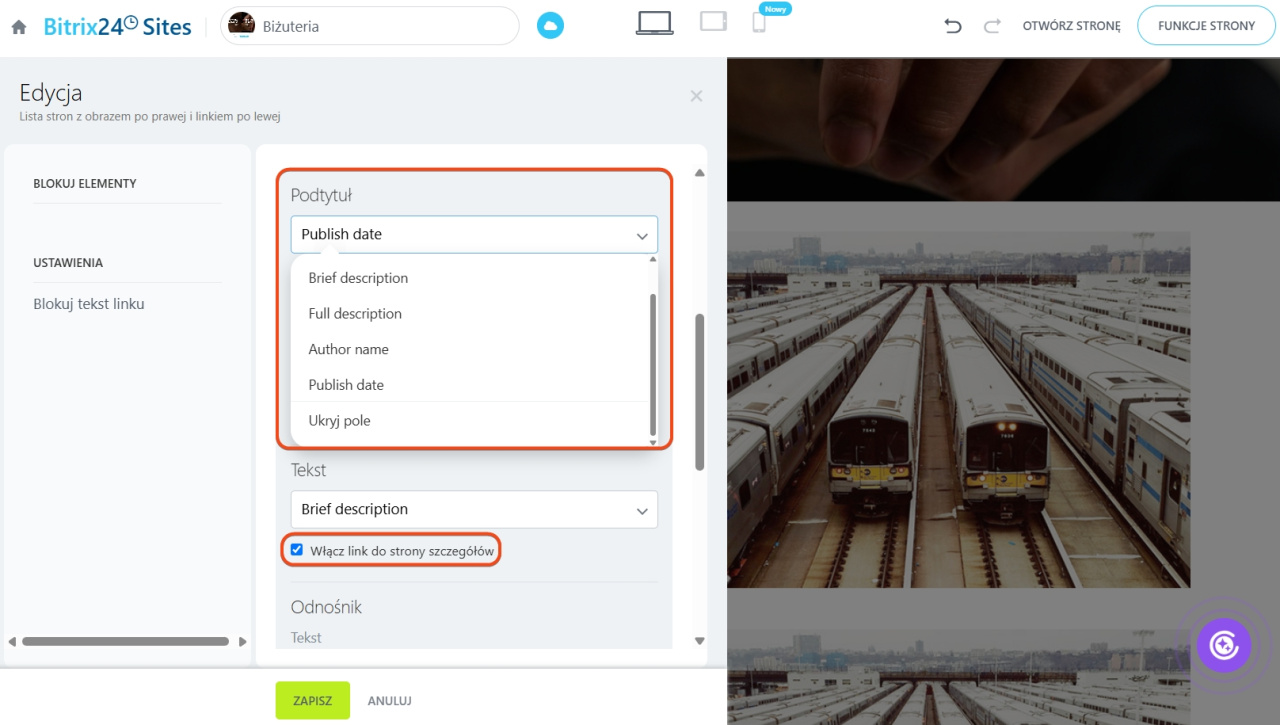Image resolution: width=1280 pixels, height=725 pixels.
Task: Click the Odnośnik section heading
Action: (326, 607)
